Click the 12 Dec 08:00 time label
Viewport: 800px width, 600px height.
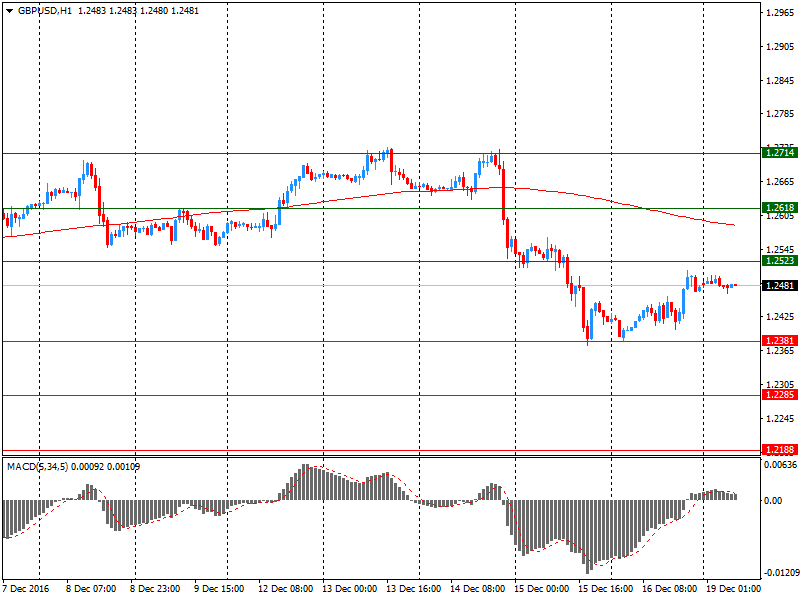[x=286, y=589]
